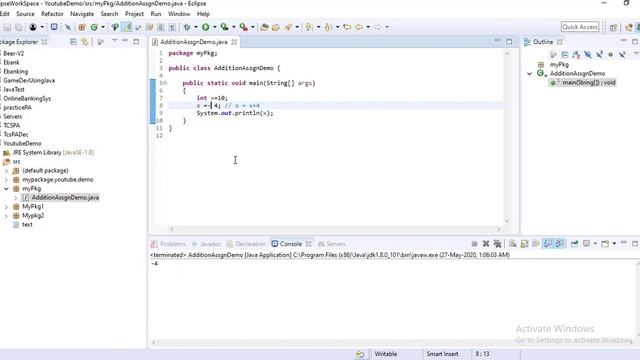Toggle Link with Editor in Package Explorer
The width and height of the screenshot is (640, 360).
[84, 42]
